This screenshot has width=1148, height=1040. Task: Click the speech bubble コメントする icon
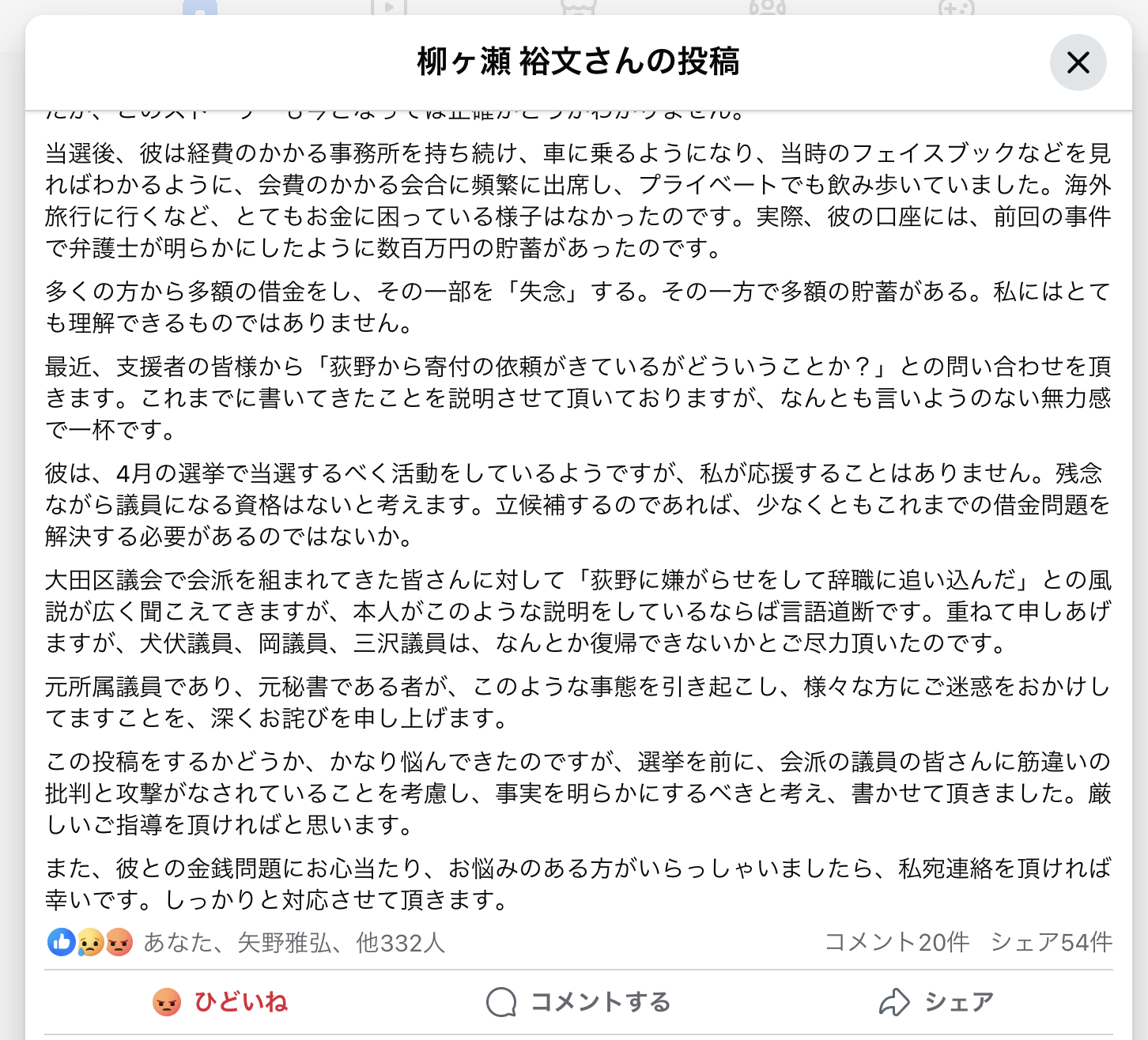click(501, 1002)
